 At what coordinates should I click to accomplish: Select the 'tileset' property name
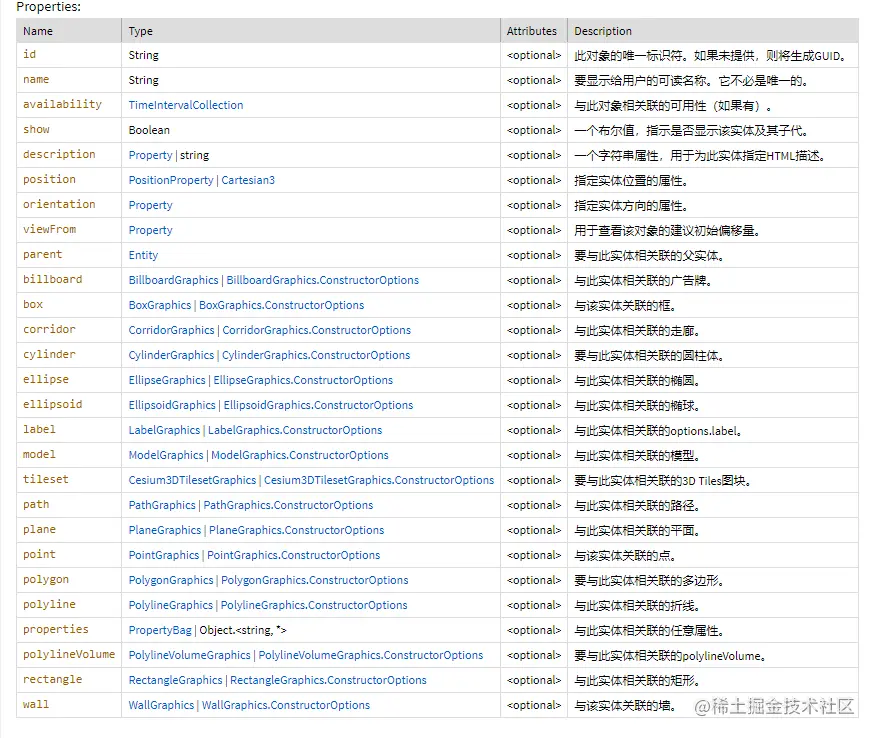pos(46,479)
